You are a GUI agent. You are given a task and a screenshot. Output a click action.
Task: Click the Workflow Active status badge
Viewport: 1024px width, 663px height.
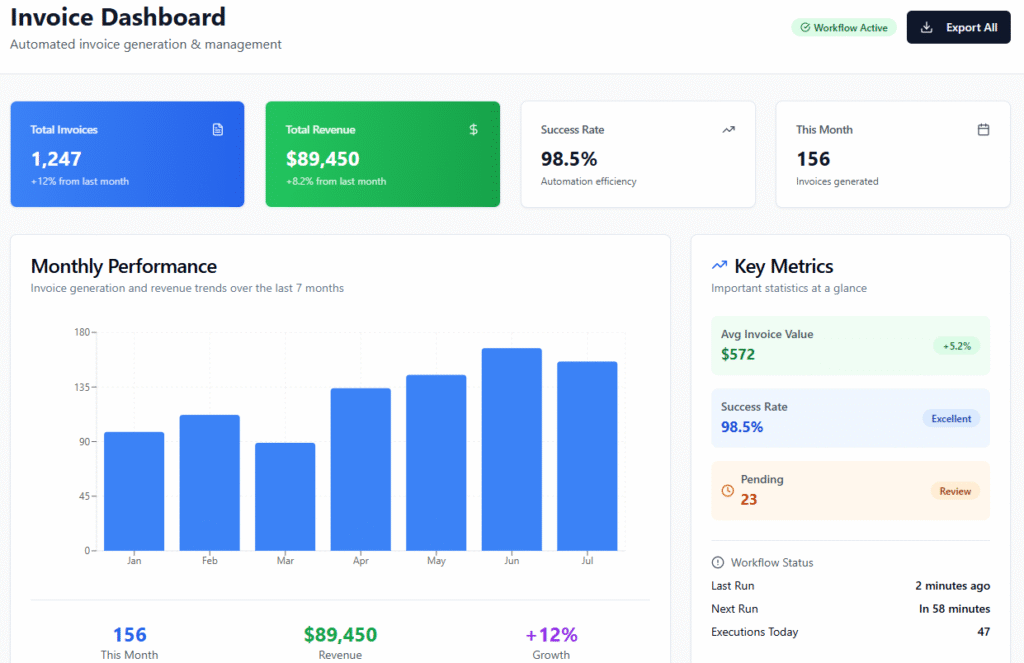[x=844, y=28]
